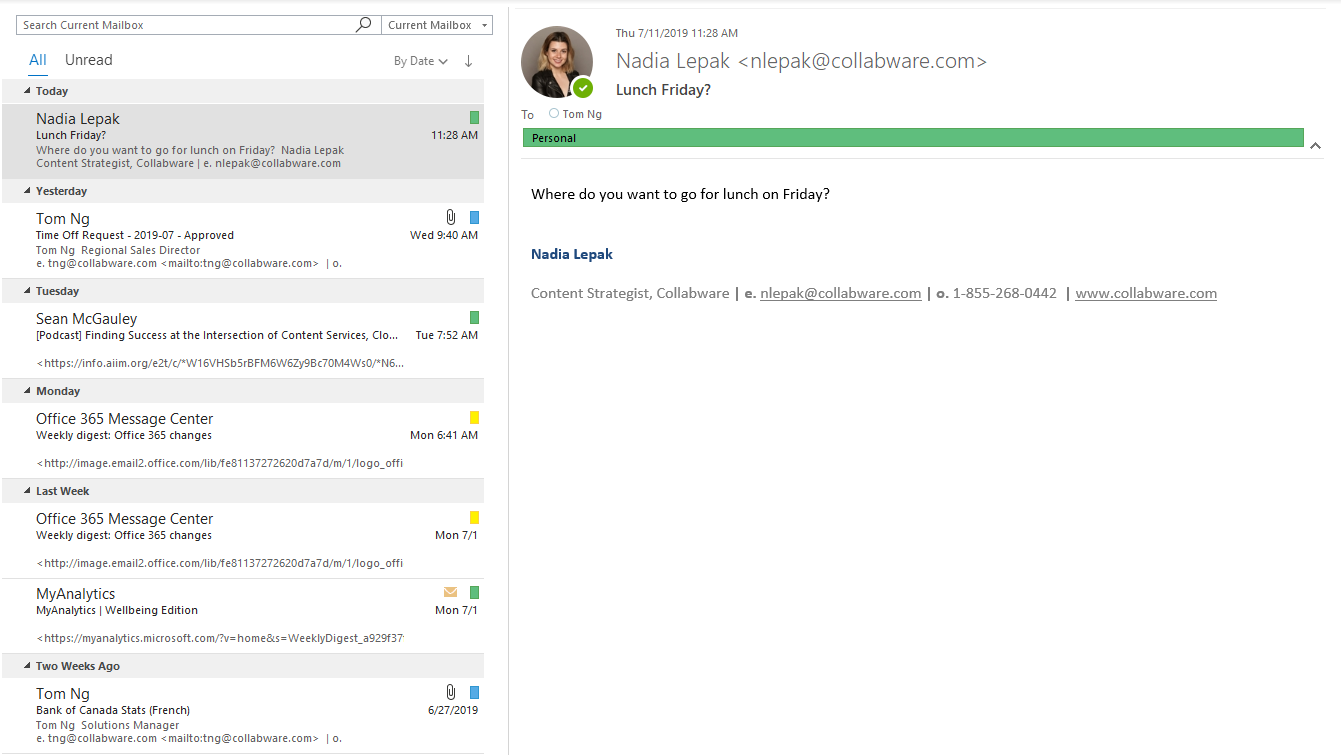Click the green checkmark presence badge on the avatar
1341x755 pixels.
585,90
